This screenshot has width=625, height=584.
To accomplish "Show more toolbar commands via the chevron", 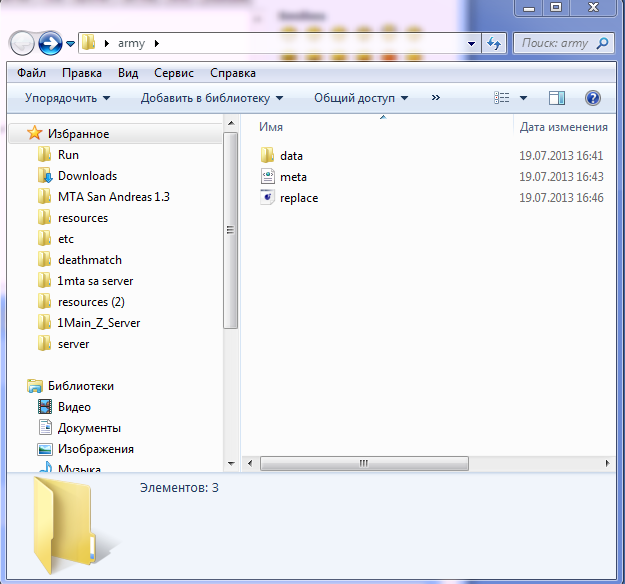I will pos(436,98).
